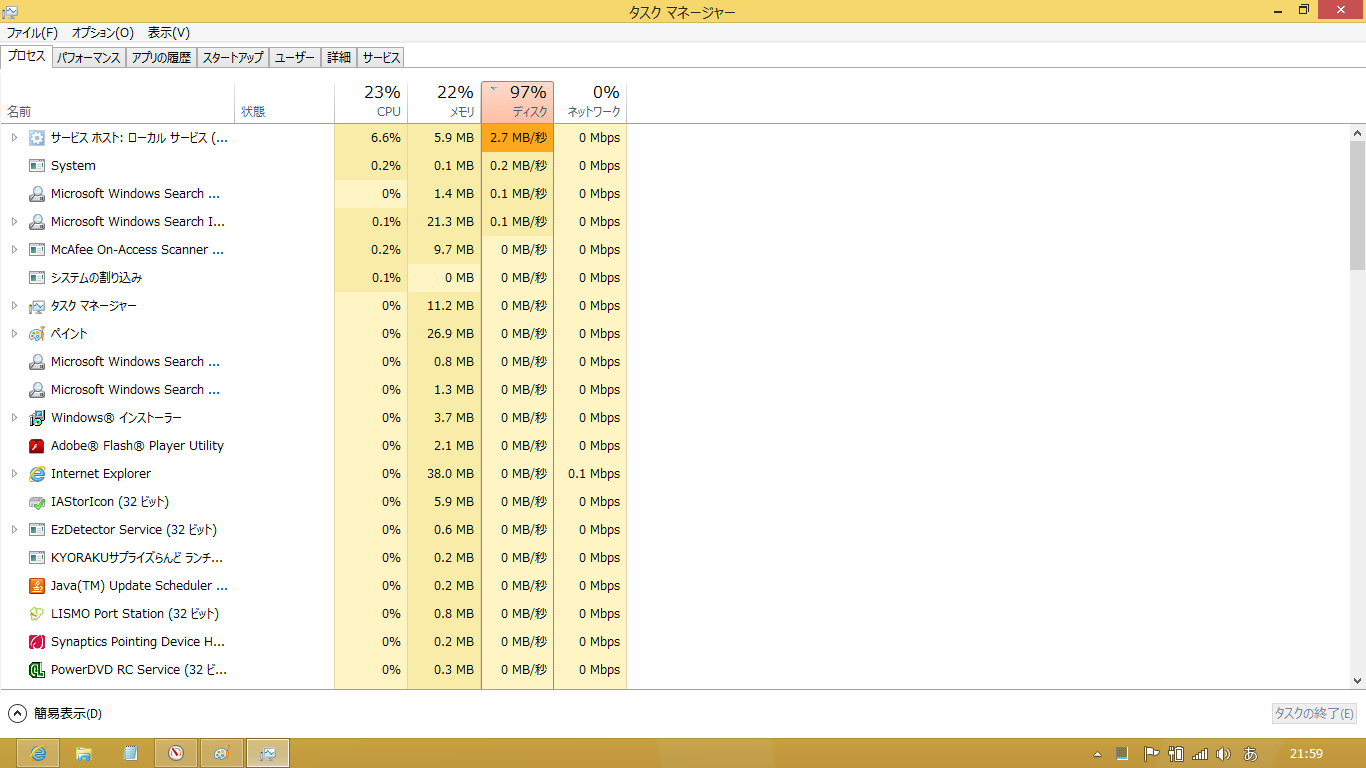Expand the EzDetector Service row
1366x768 pixels.
tap(14, 530)
